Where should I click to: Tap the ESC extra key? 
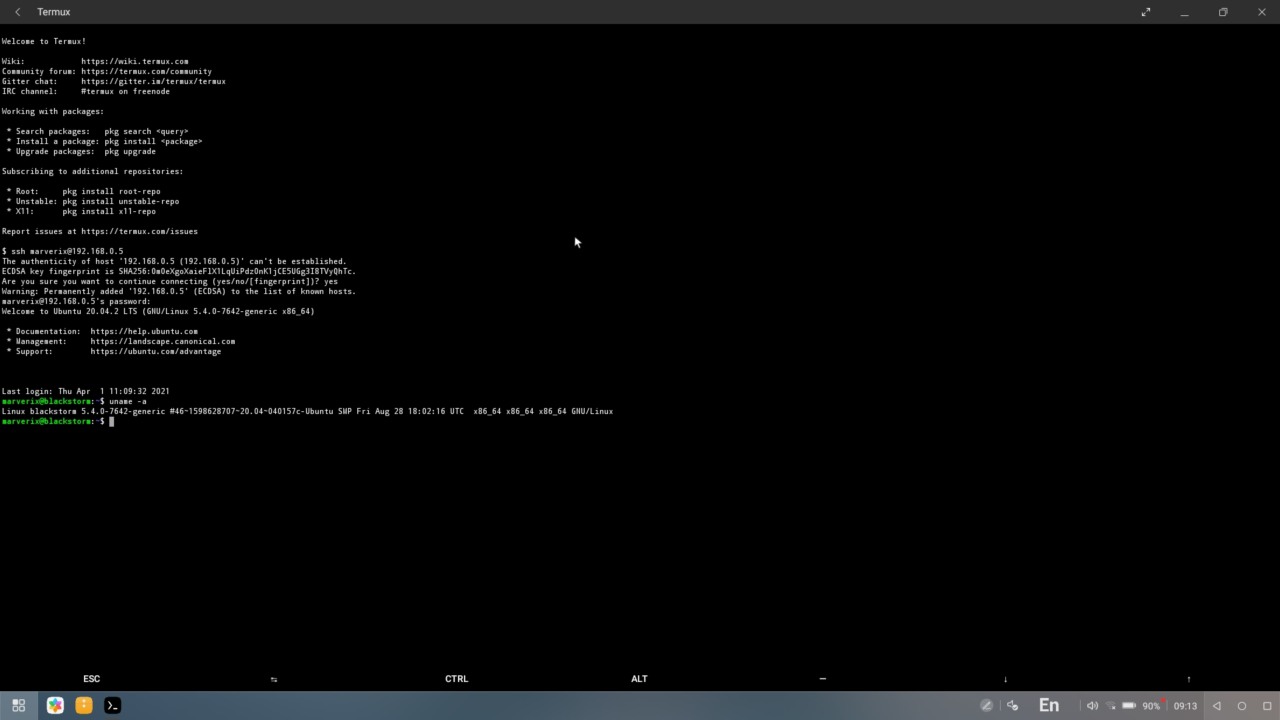pyautogui.click(x=91, y=678)
